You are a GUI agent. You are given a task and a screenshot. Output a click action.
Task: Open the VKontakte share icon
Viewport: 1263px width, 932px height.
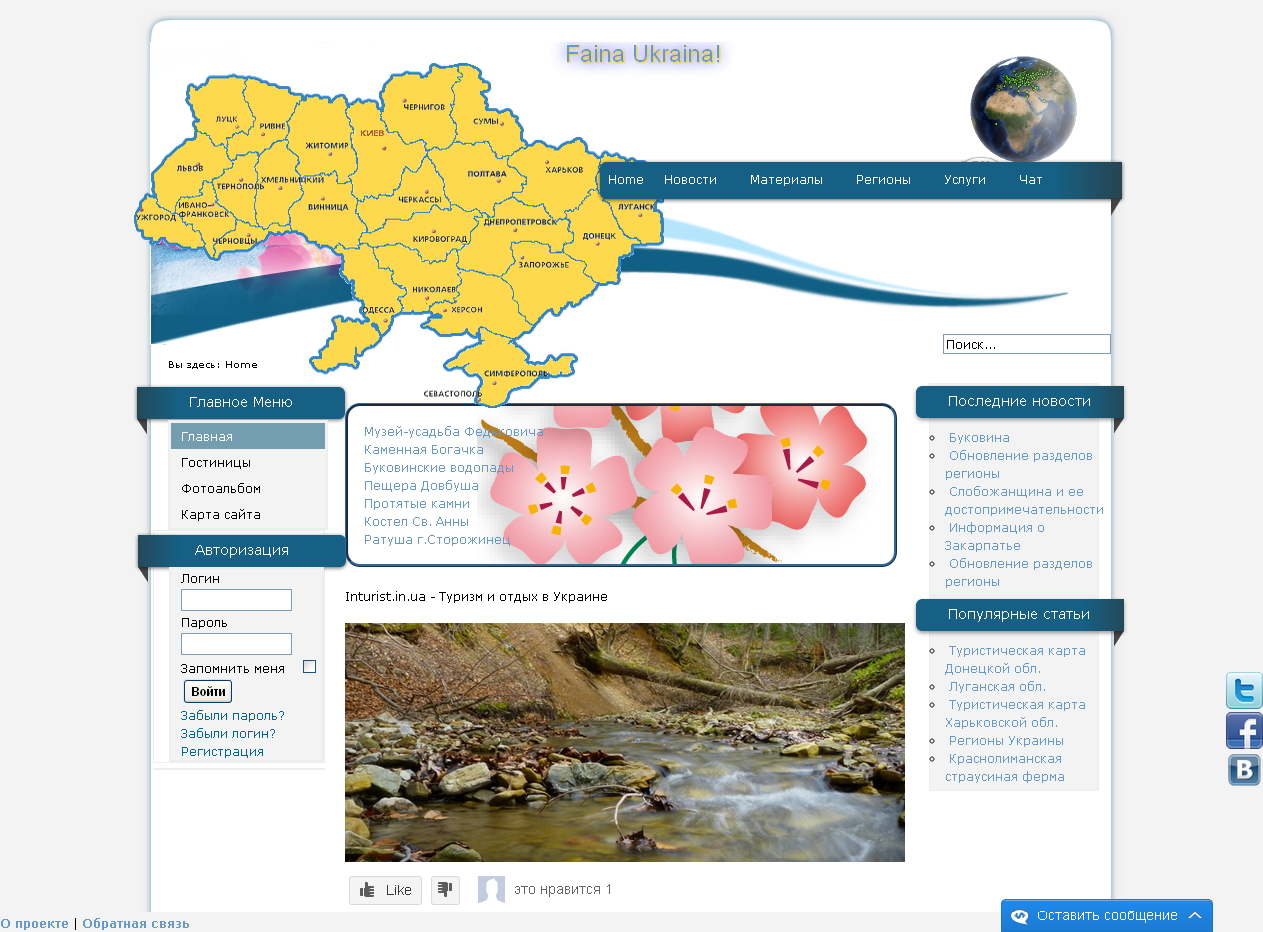point(1244,770)
